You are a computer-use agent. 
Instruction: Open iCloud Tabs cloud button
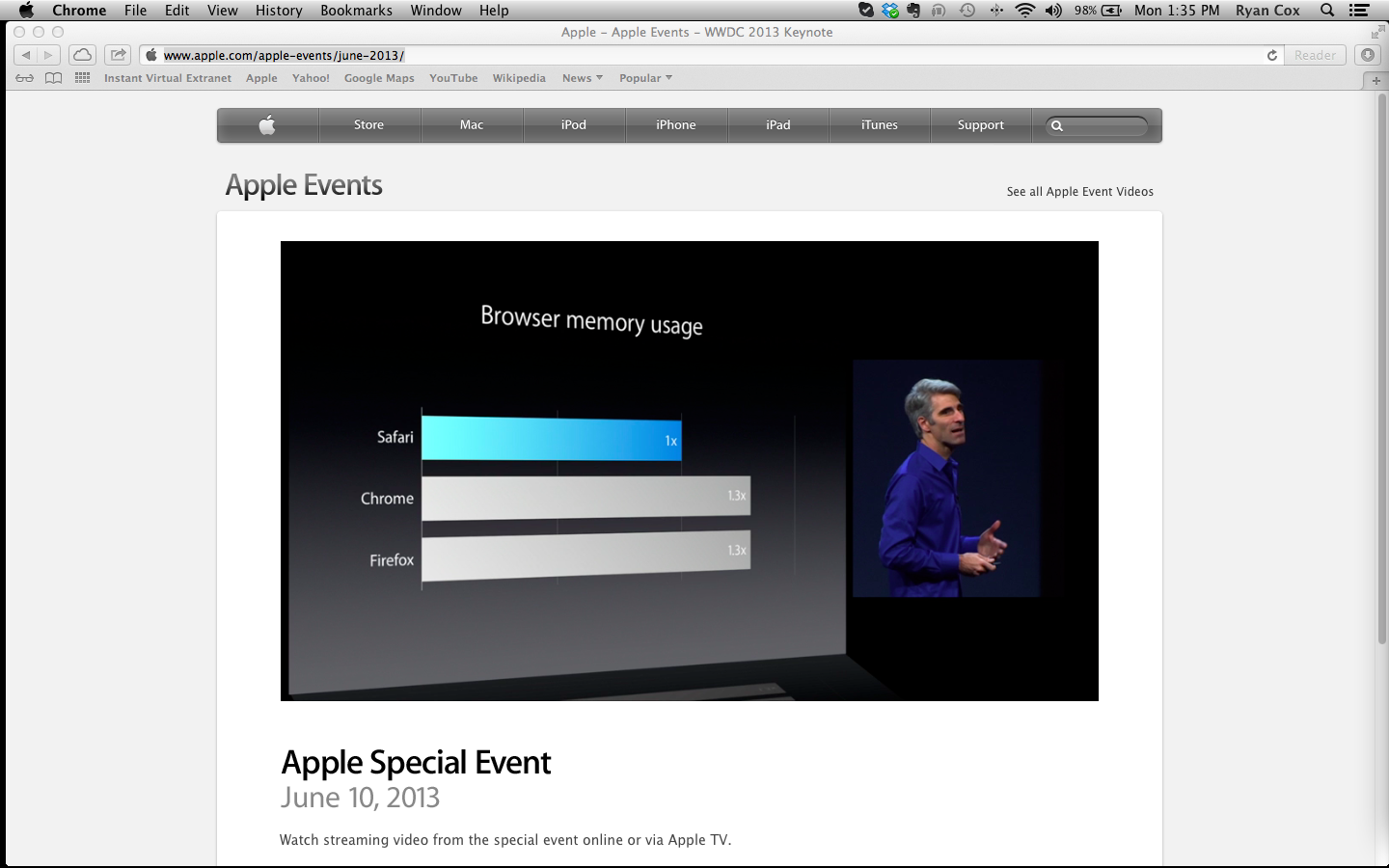click(82, 55)
